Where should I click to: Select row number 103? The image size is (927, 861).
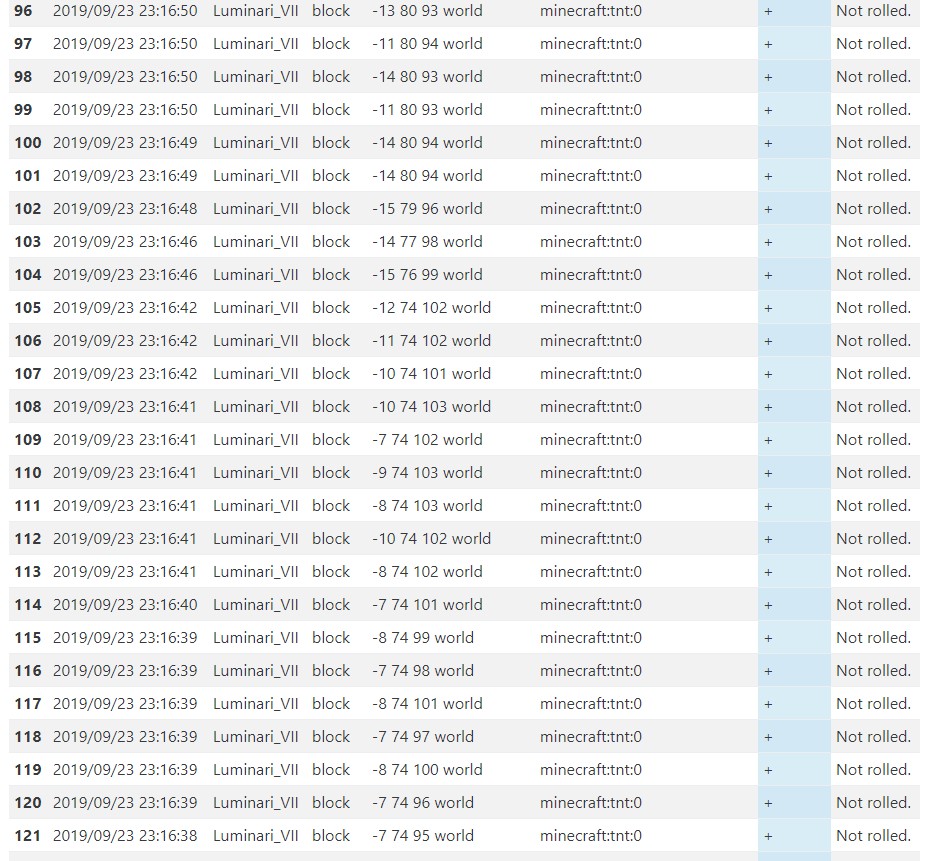(x=28, y=242)
